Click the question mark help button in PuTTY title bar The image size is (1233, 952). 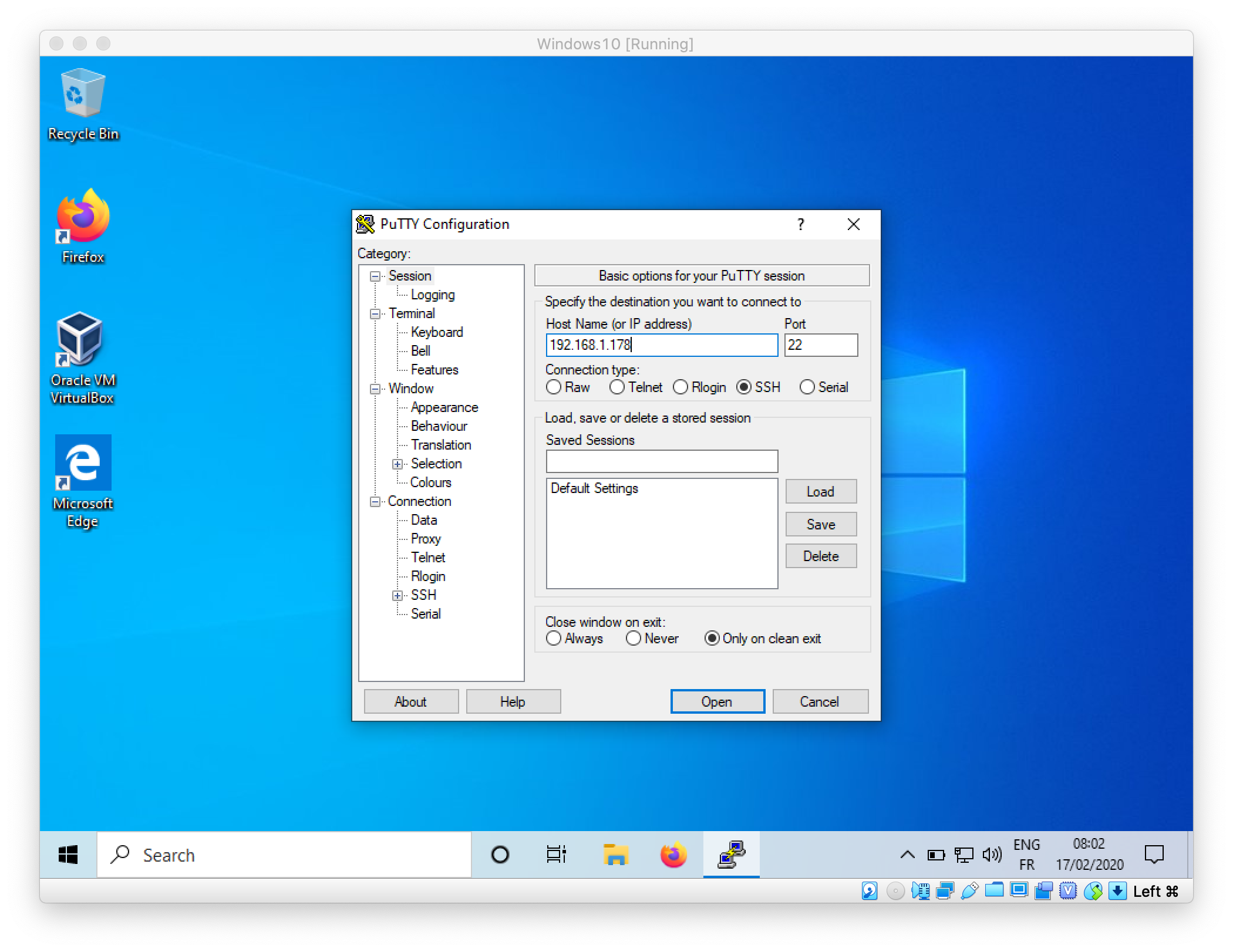[x=801, y=224]
